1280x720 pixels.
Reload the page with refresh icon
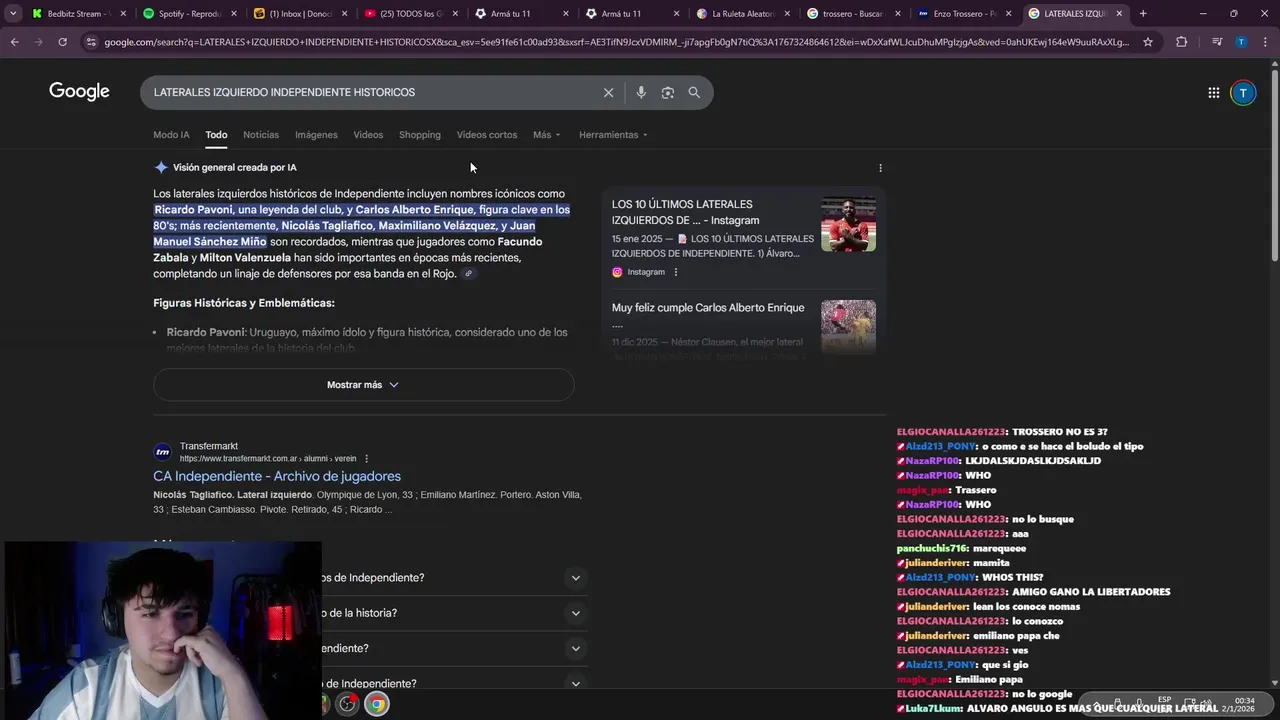[62, 42]
